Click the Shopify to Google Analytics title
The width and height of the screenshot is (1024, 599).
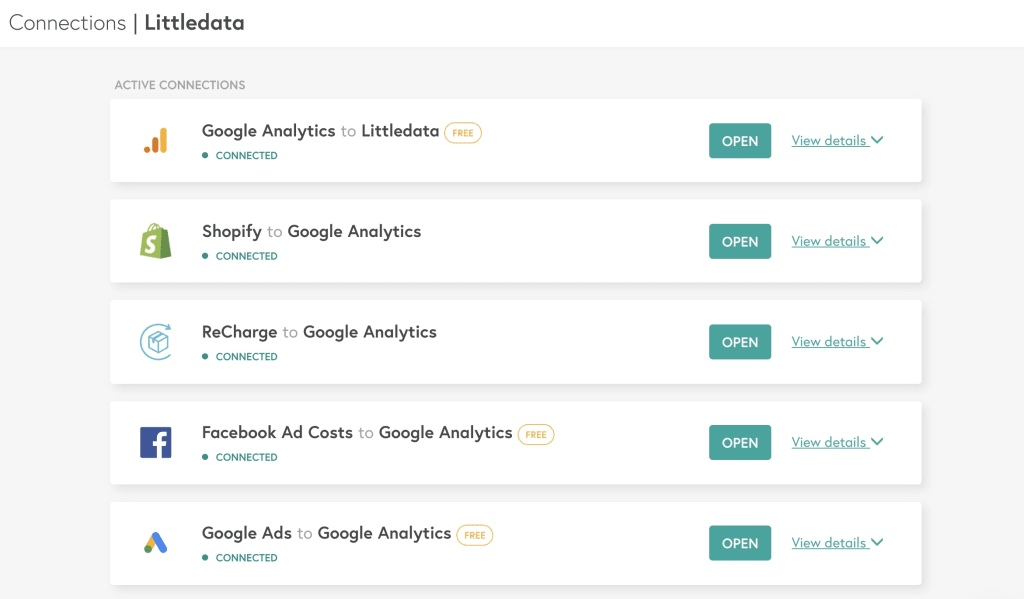[x=312, y=232]
